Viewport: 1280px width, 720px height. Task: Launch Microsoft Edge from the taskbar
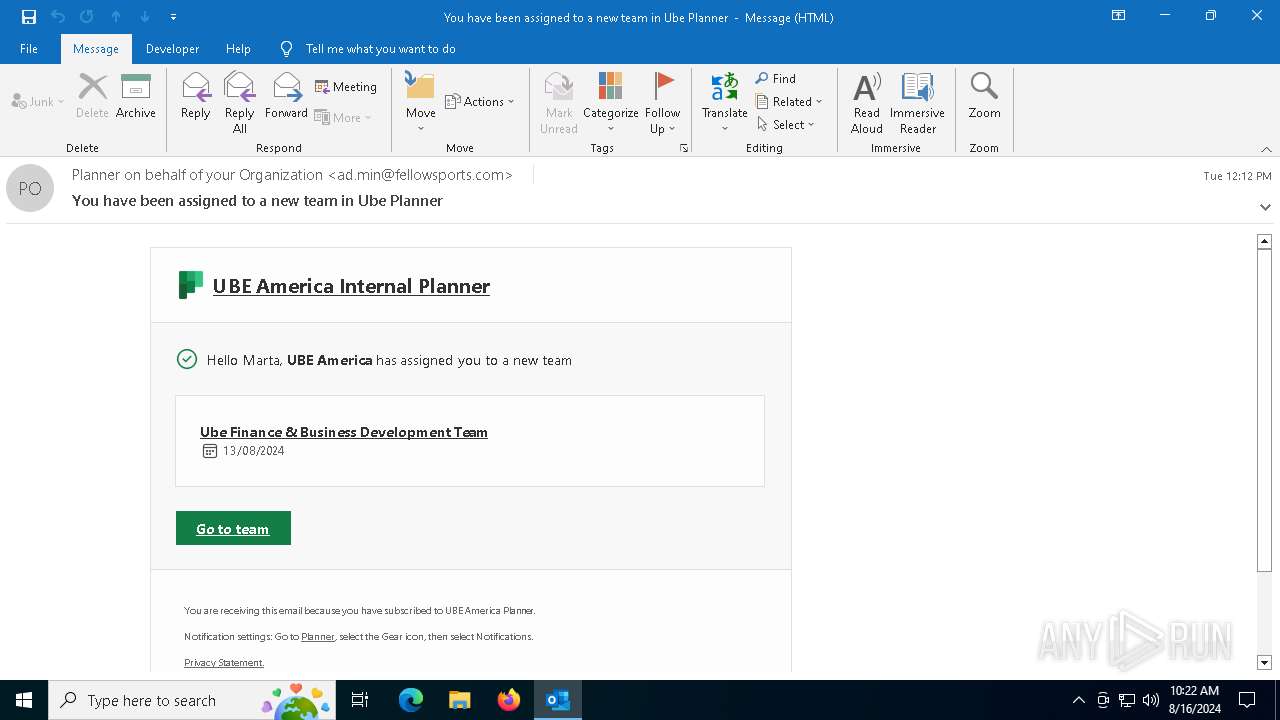tap(411, 700)
